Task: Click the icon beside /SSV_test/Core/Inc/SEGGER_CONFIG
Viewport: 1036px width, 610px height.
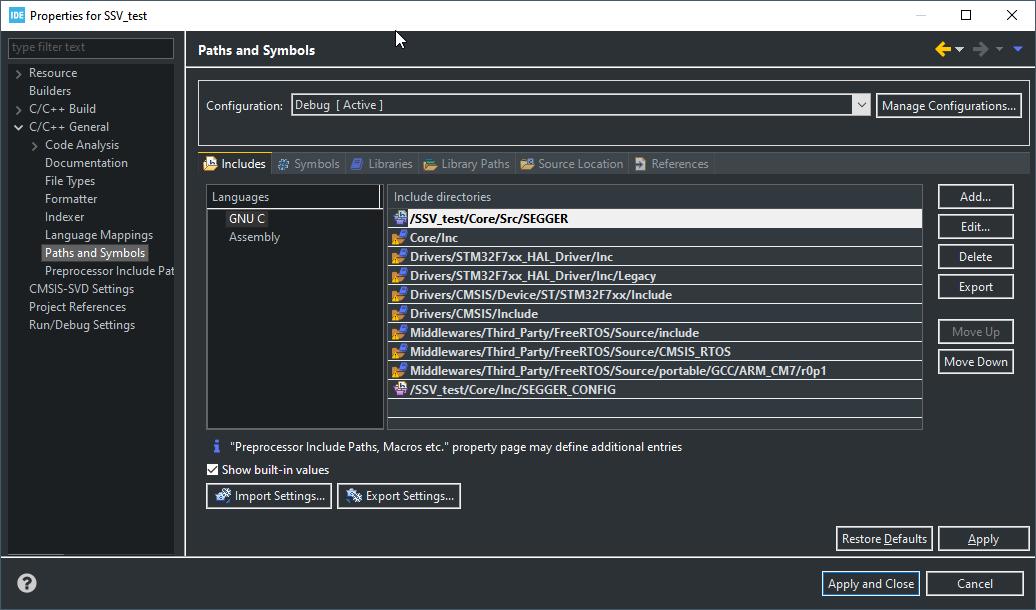Action: [400, 389]
